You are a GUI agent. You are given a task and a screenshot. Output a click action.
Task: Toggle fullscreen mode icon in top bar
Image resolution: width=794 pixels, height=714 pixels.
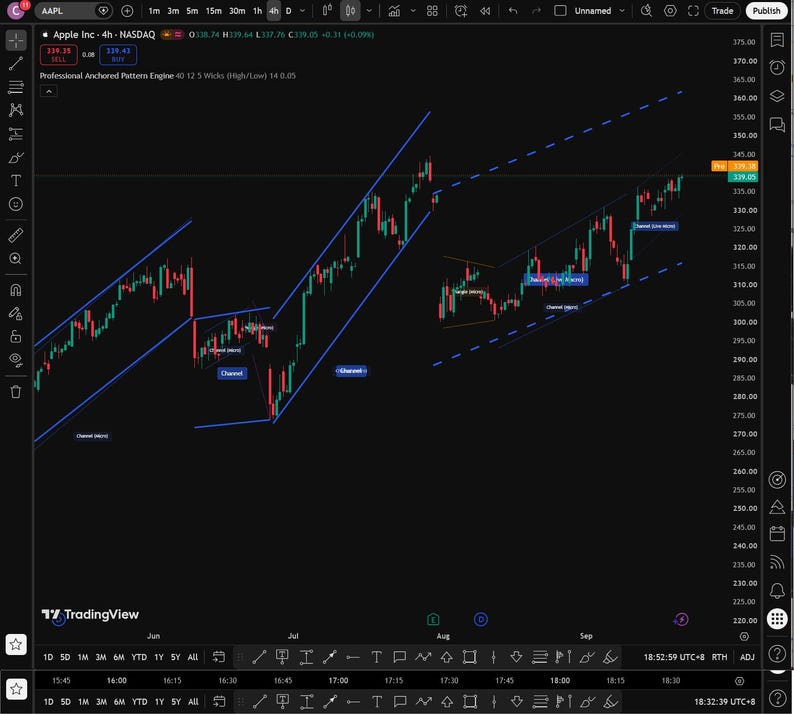693,11
